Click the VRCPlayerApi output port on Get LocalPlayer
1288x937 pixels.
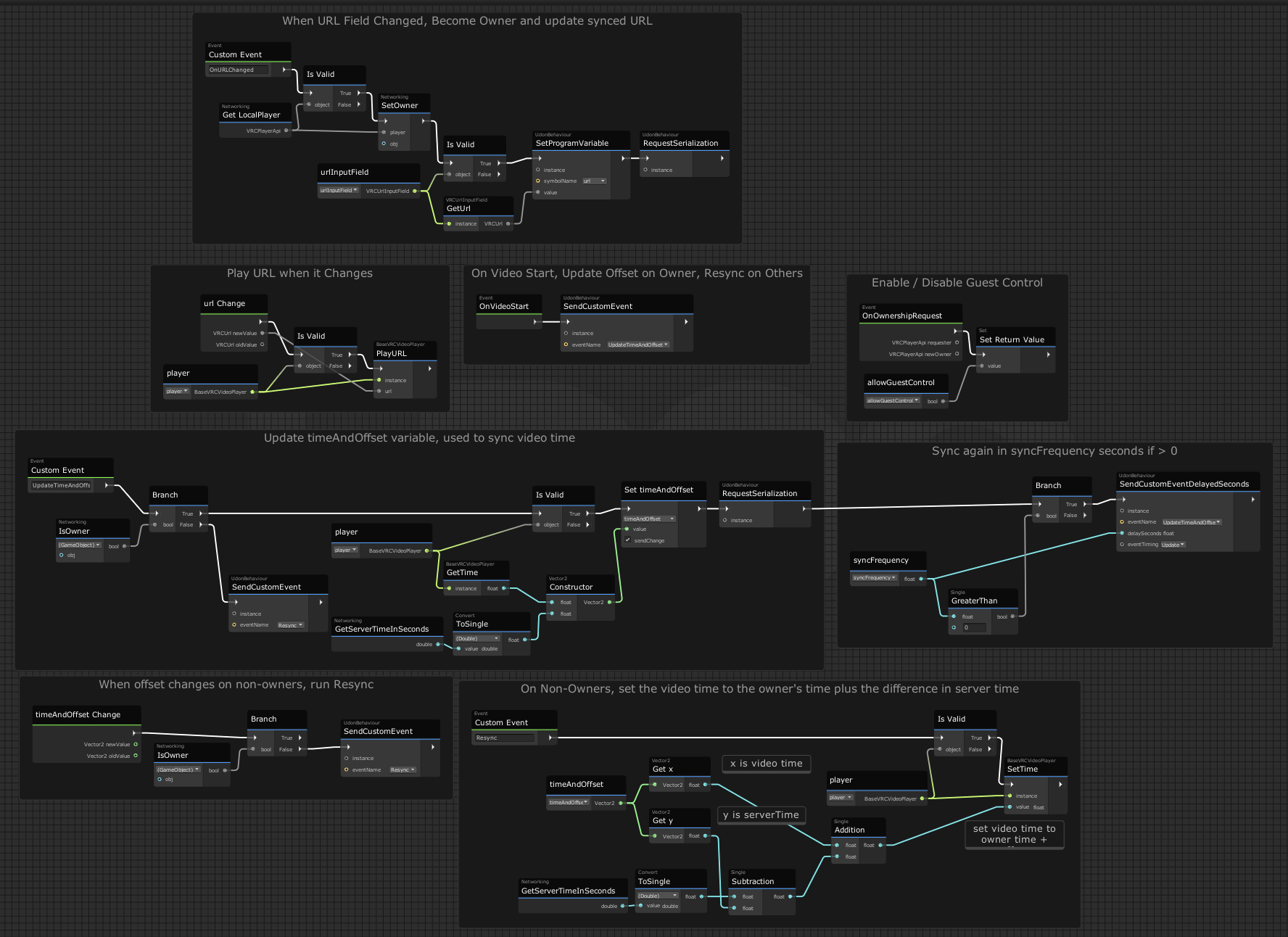click(286, 131)
